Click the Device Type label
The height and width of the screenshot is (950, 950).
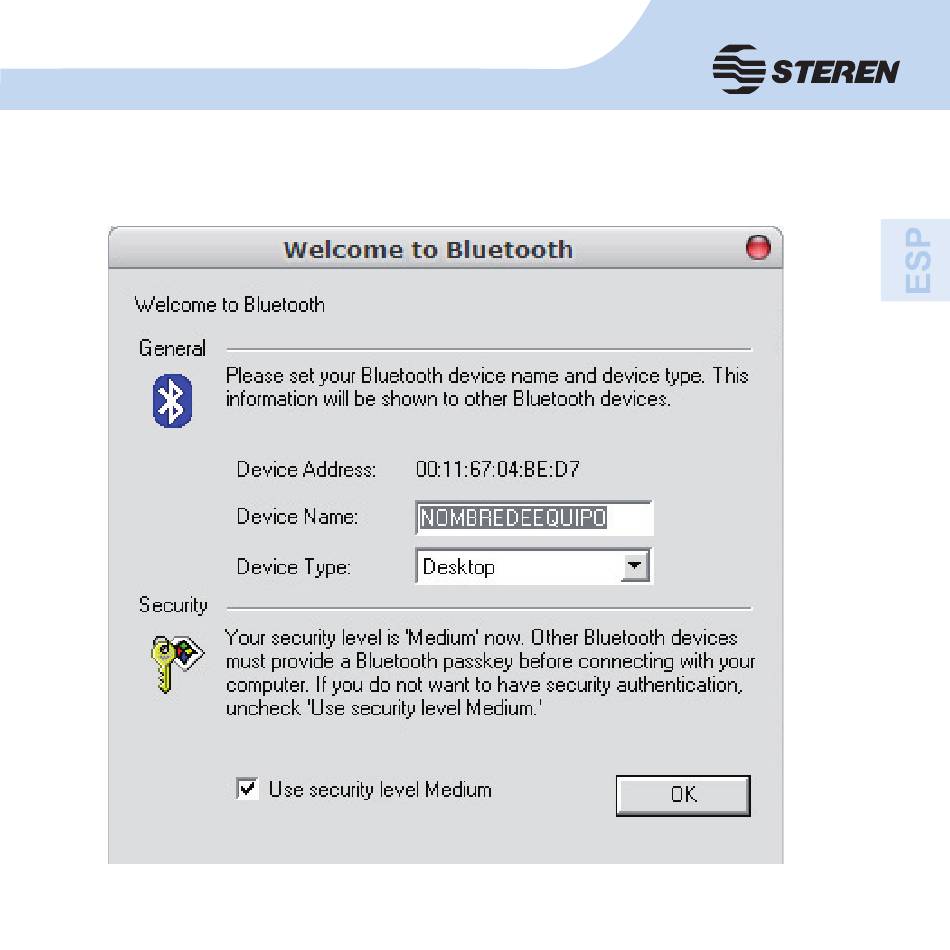(x=293, y=567)
